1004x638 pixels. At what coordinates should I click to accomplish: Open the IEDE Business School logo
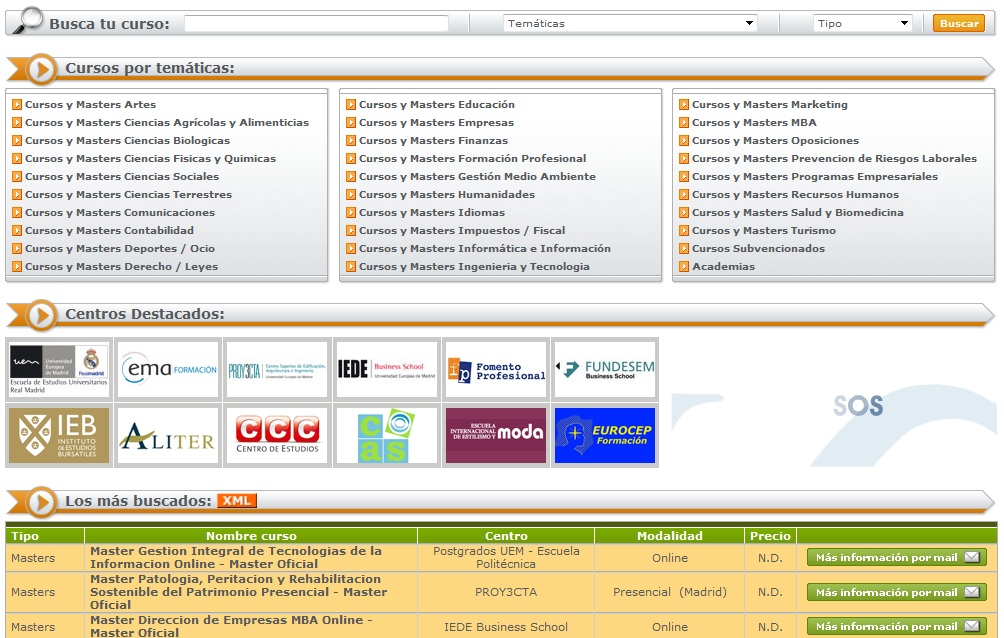tap(386, 369)
